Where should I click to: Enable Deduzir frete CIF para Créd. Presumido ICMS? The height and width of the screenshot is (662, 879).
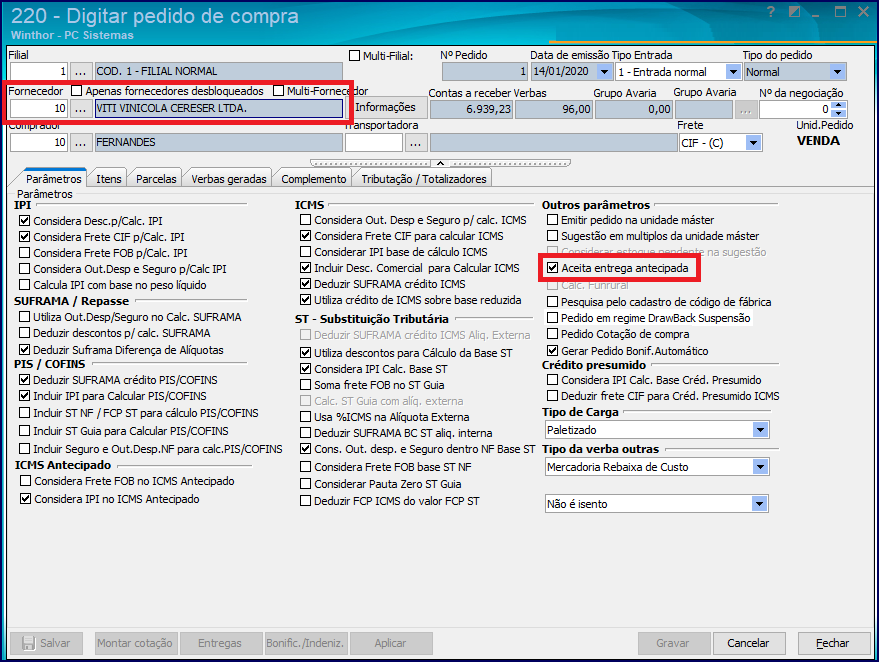(553, 396)
